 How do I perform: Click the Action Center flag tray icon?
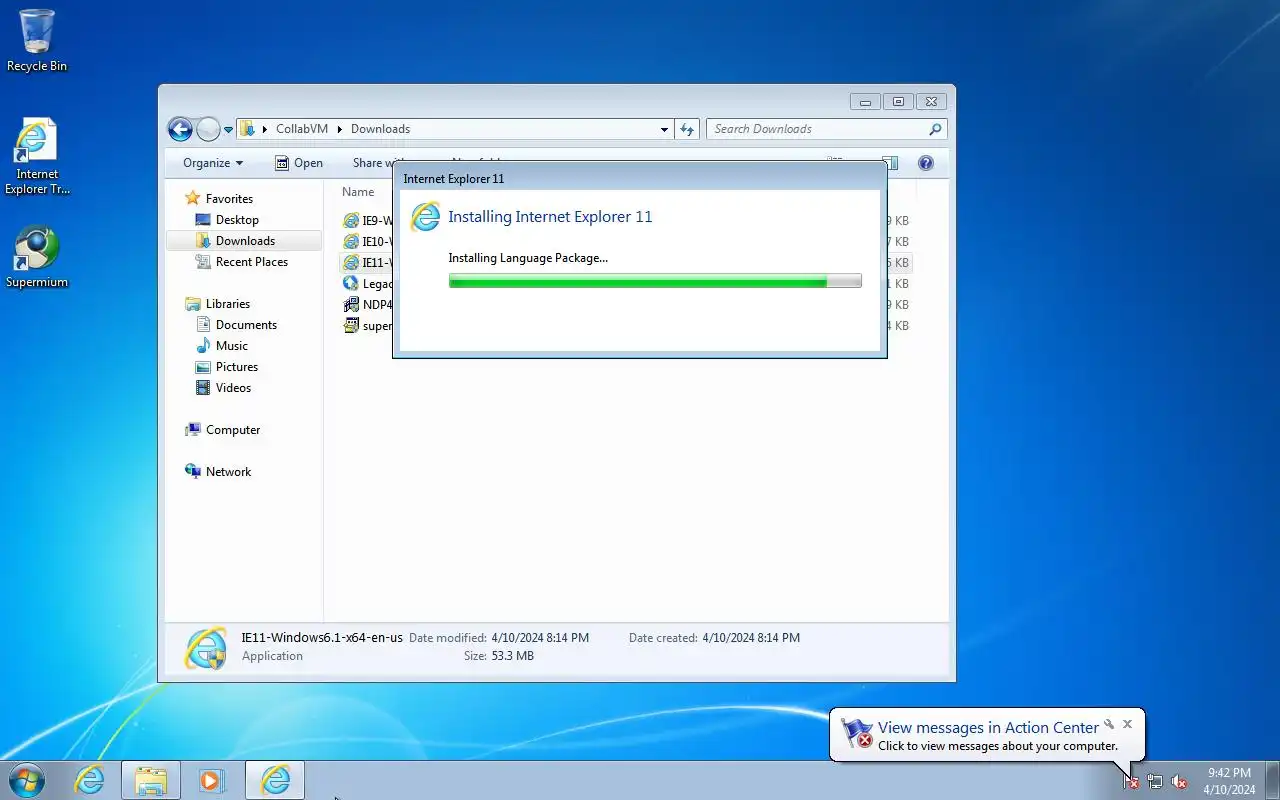(x=1130, y=782)
